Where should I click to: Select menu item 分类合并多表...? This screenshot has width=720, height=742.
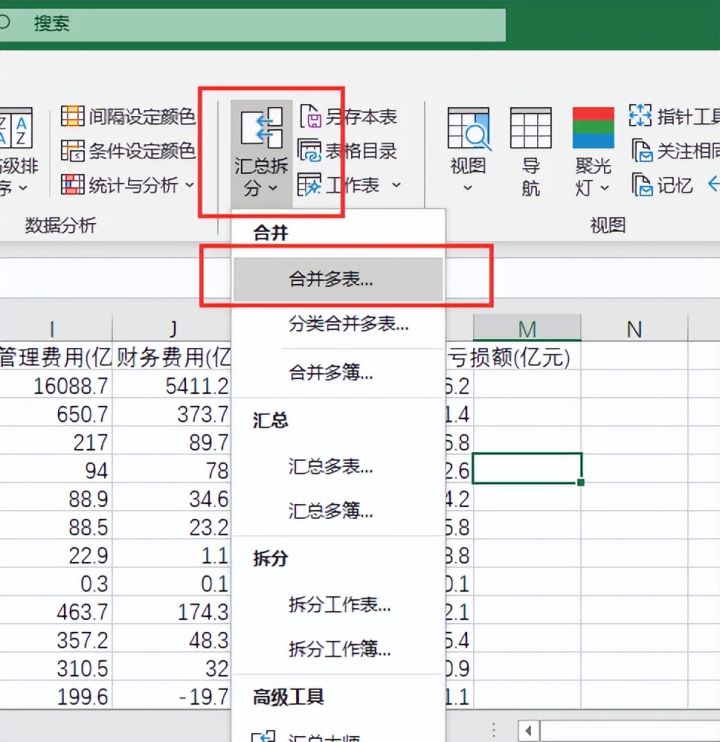pyautogui.click(x=338, y=324)
